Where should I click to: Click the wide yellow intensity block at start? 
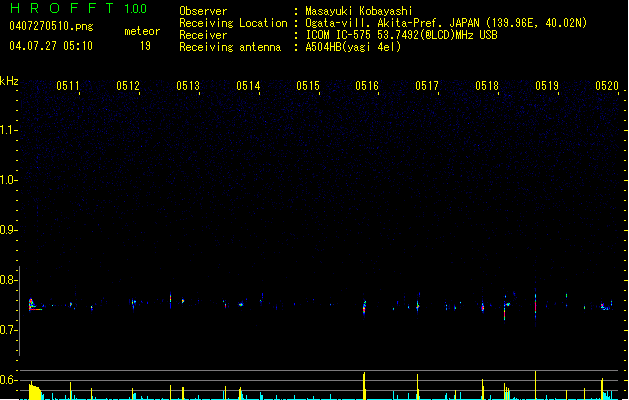[35, 391]
